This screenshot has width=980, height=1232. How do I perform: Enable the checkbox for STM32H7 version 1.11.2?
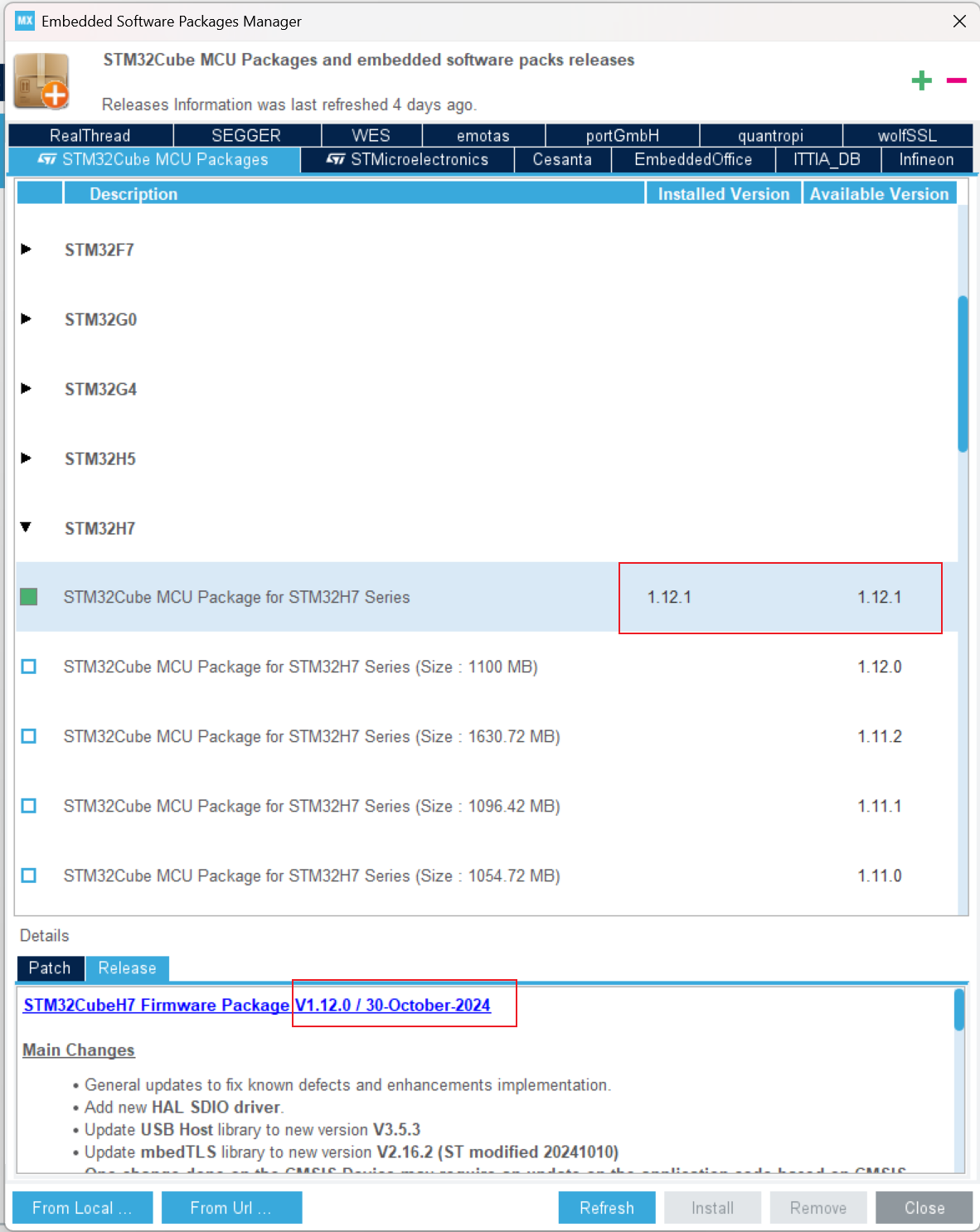click(x=28, y=735)
